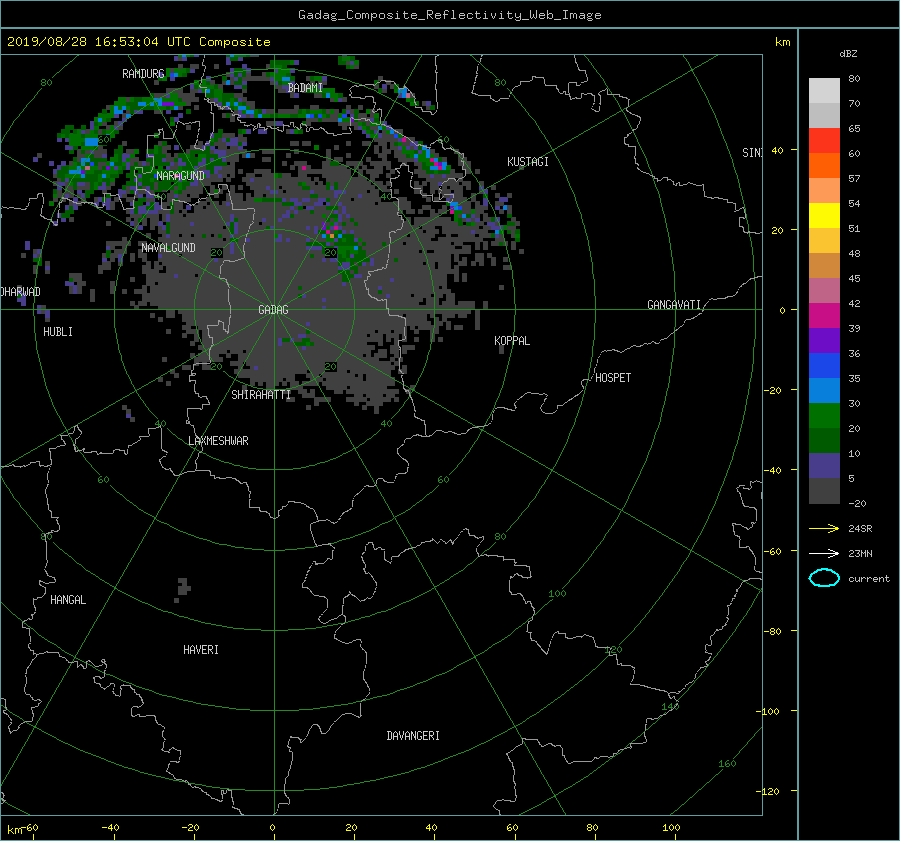The height and width of the screenshot is (841, 900).
Task: Click the NARAGUND town label
Action: pos(180,176)
